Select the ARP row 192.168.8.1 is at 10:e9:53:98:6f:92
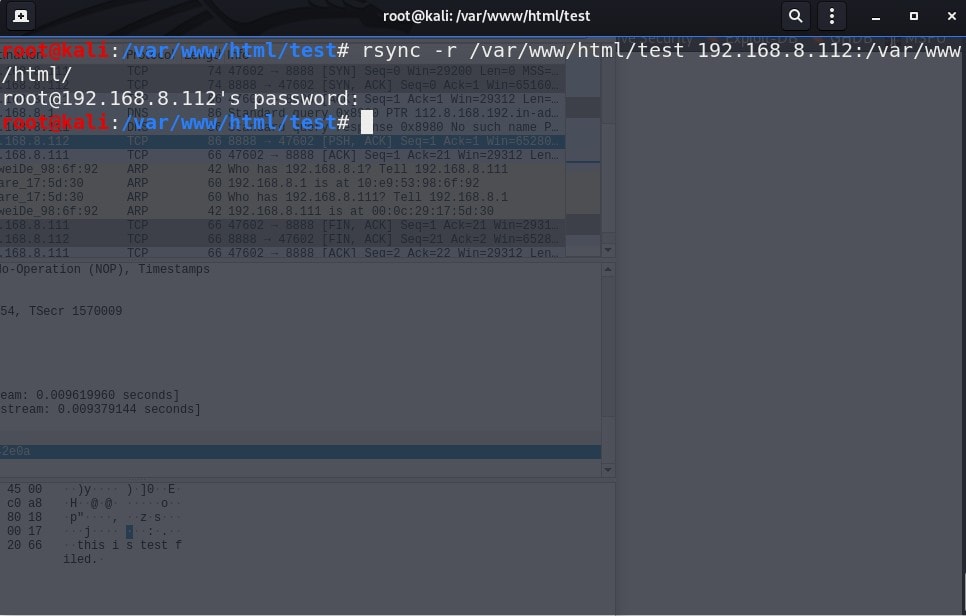The width and height of the screenshot is (966, 616). 283,183
